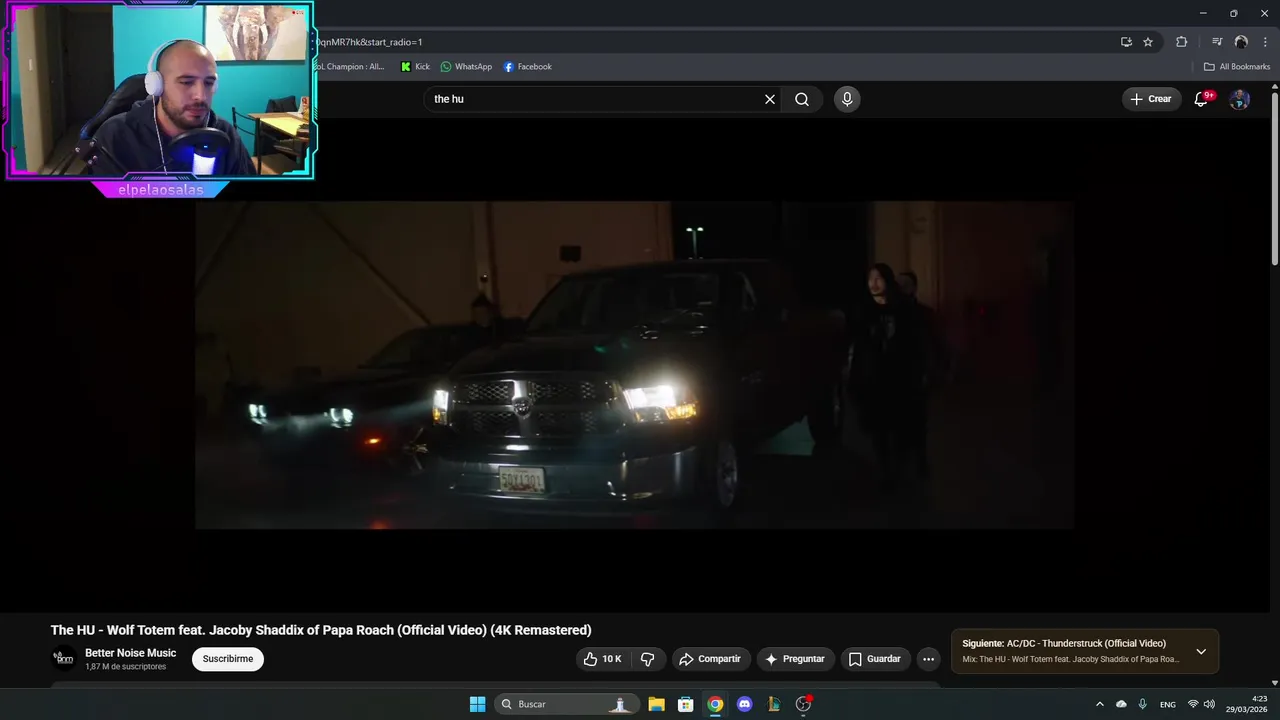Install this page as app icon
The height and width of the screenshot is (720, 1280).
tap(1126, 42)
